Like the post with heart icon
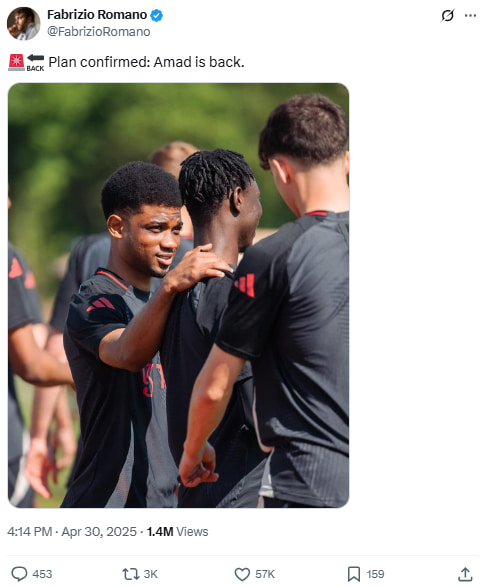 click(x=242, y=574)
